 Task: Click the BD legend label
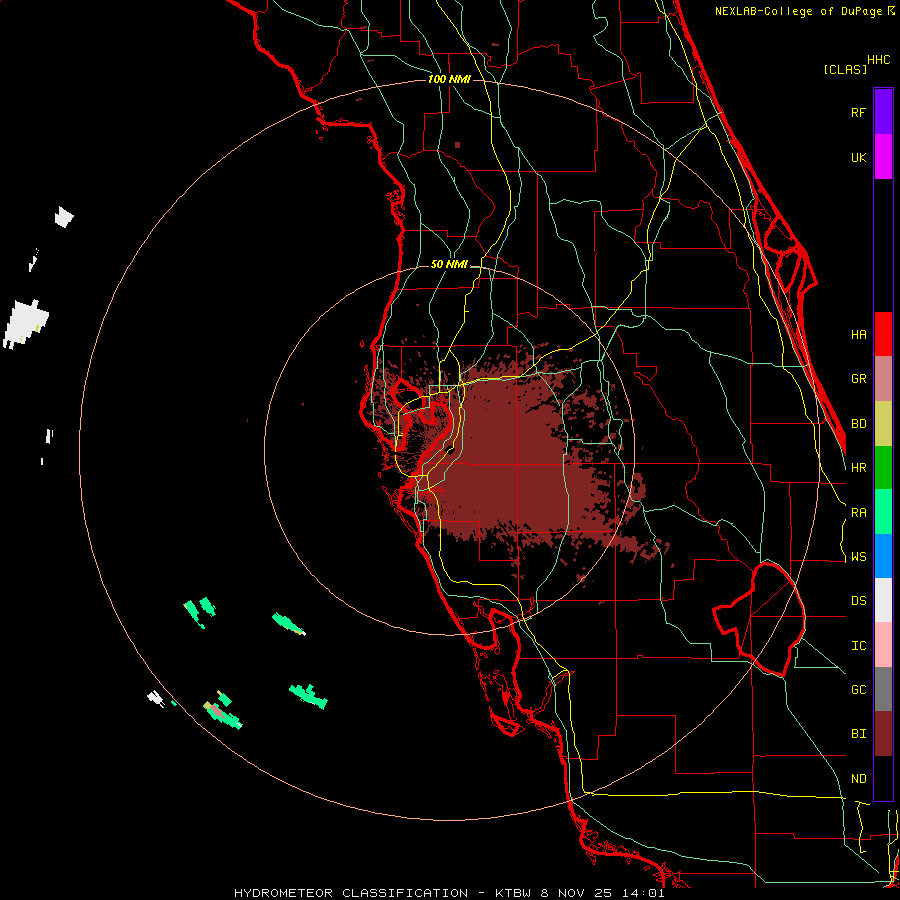pos(858,424)
